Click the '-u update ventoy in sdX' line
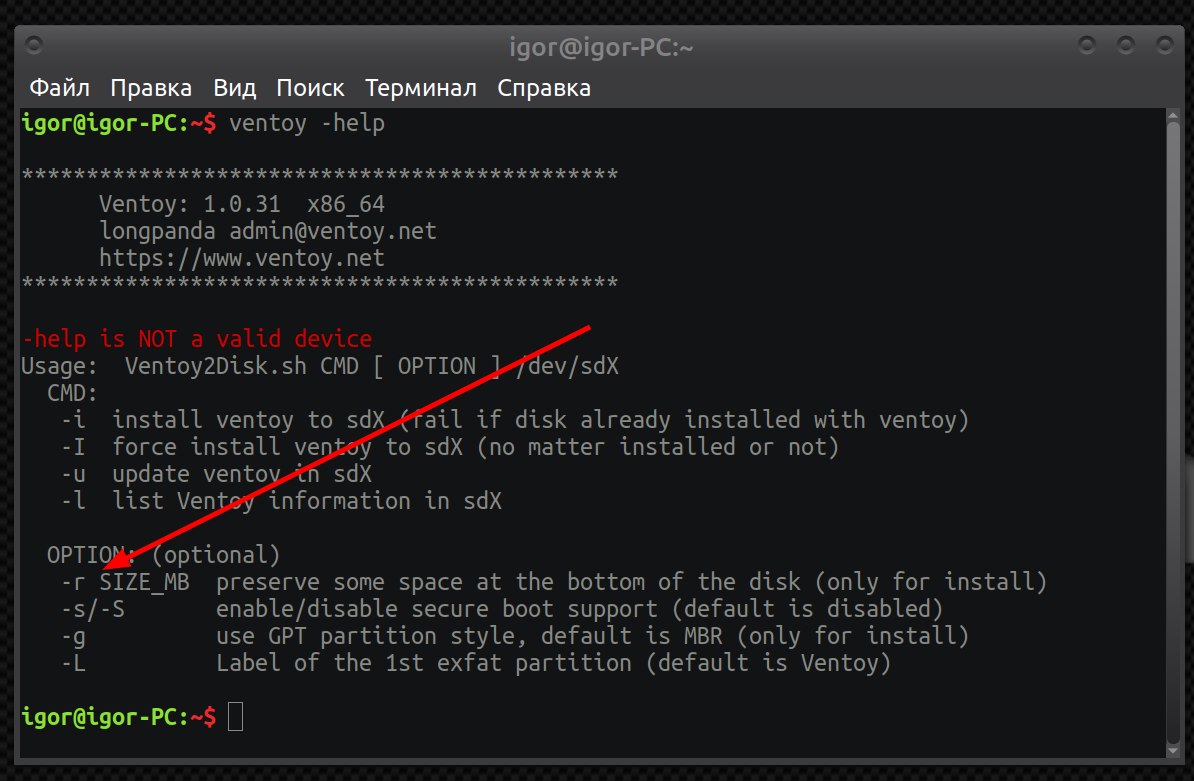The height and width of the screenshot is (781, 1194). tap(216, 473)
